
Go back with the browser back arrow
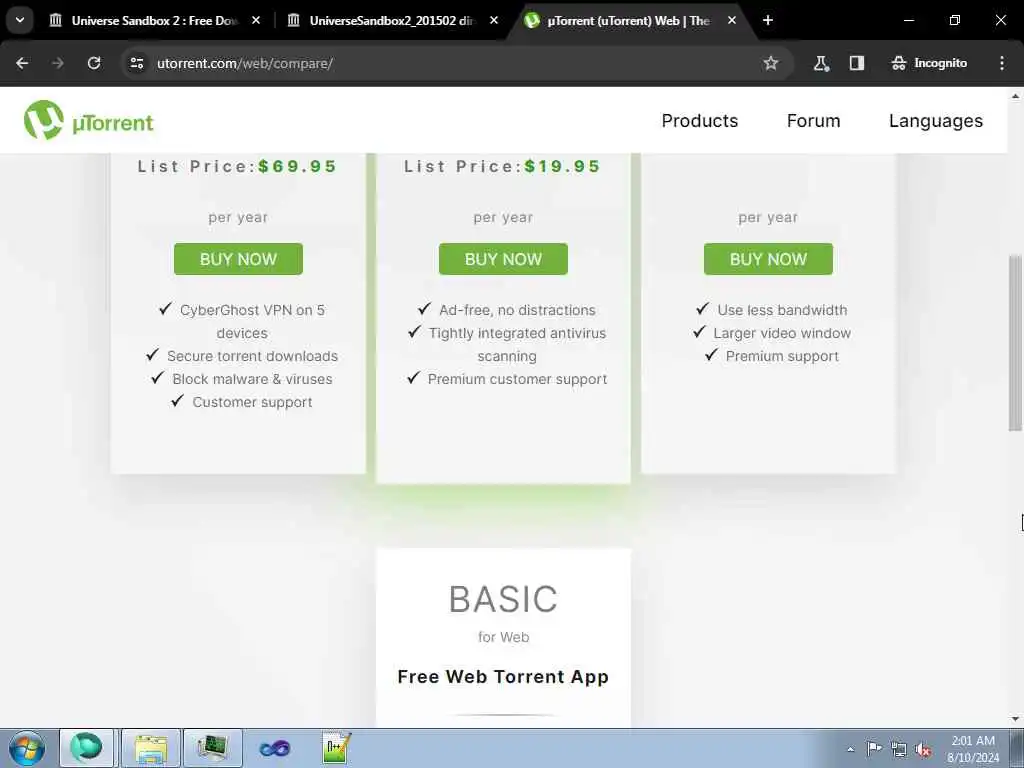[x=22, y=63]
